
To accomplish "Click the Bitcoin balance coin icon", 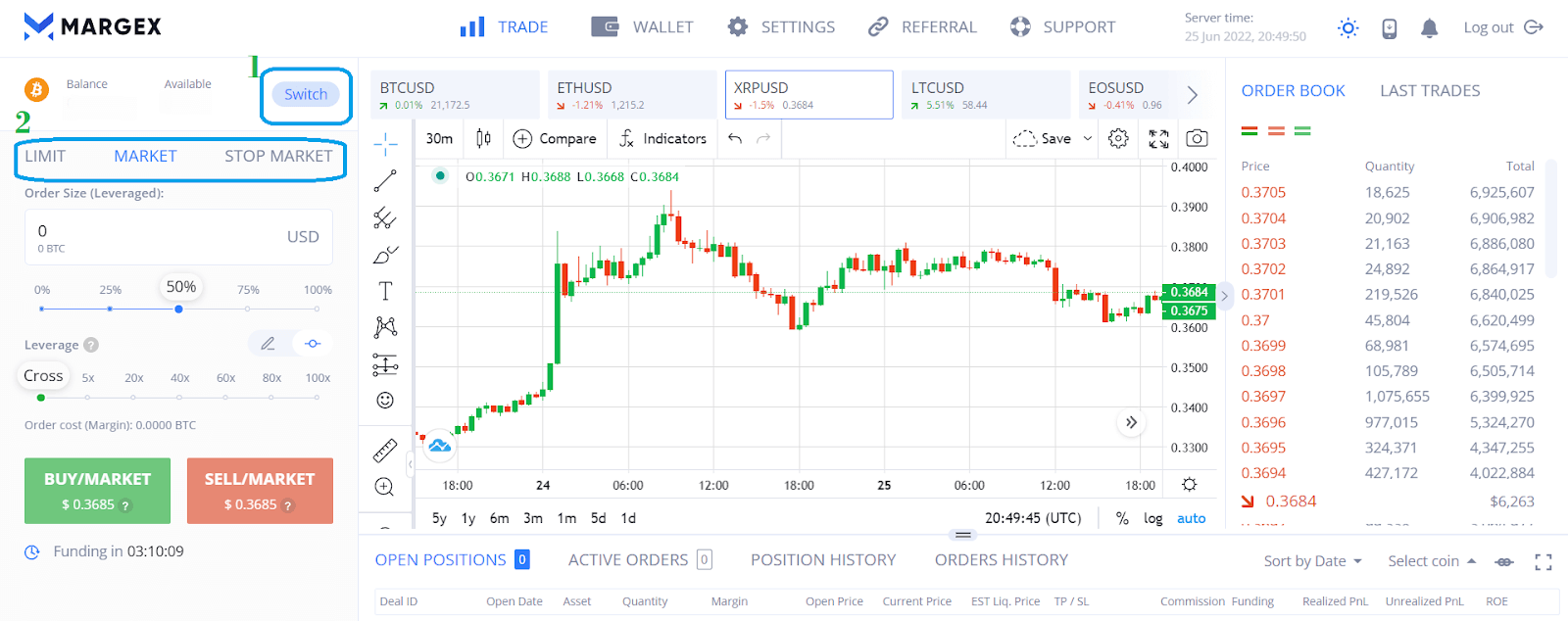I will point(36,90).
